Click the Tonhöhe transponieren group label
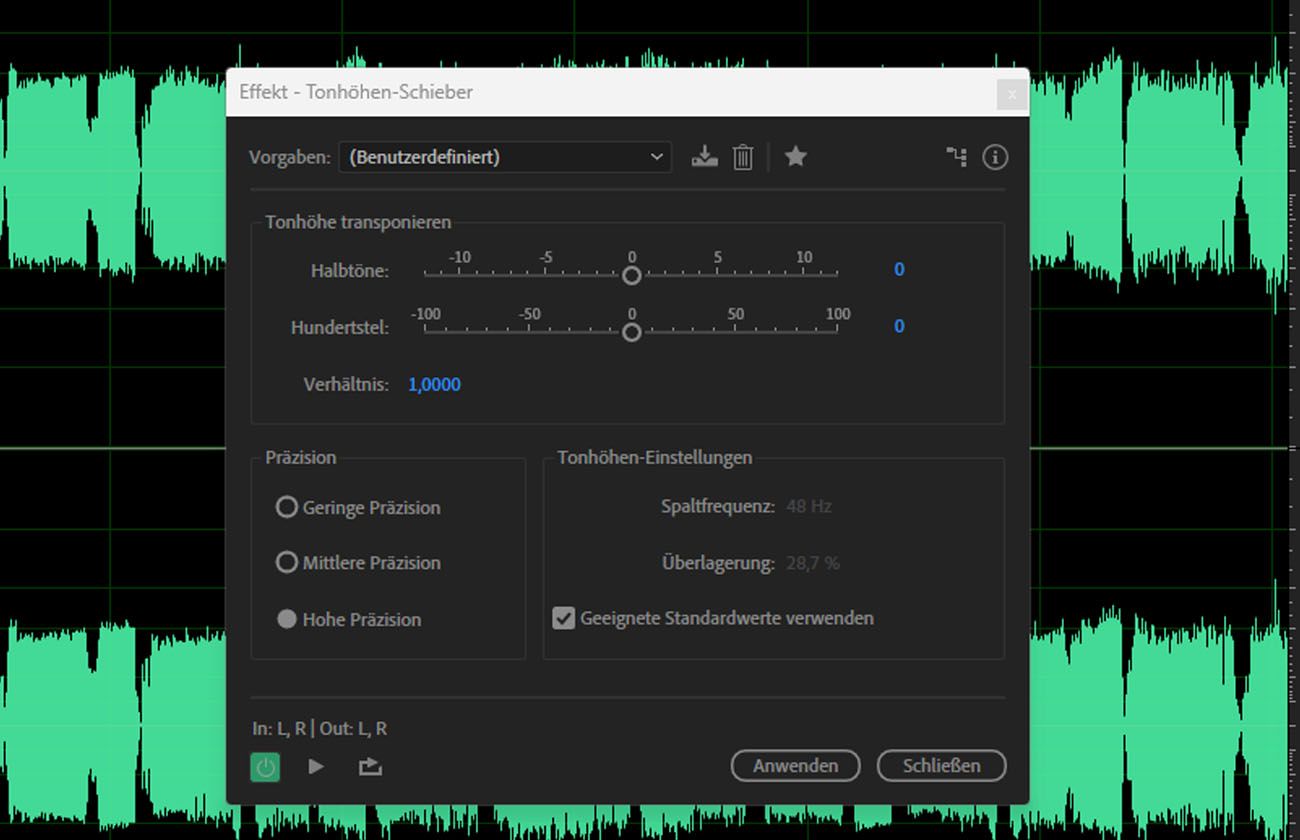 click(x=358, y=222)
